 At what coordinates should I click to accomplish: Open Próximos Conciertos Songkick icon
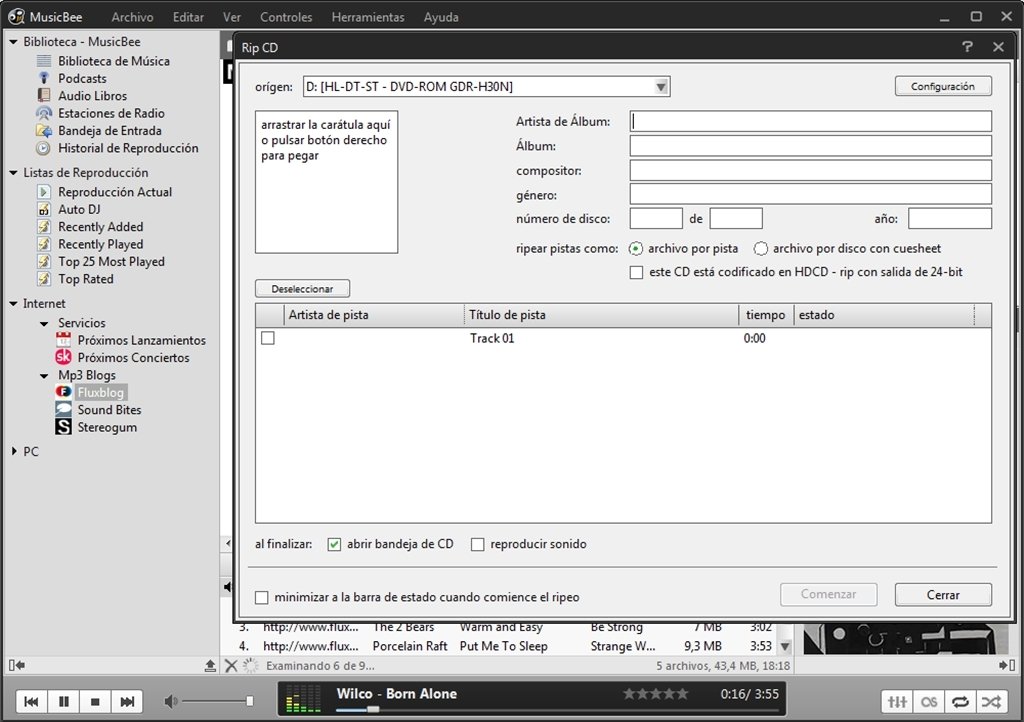[63, 358]
